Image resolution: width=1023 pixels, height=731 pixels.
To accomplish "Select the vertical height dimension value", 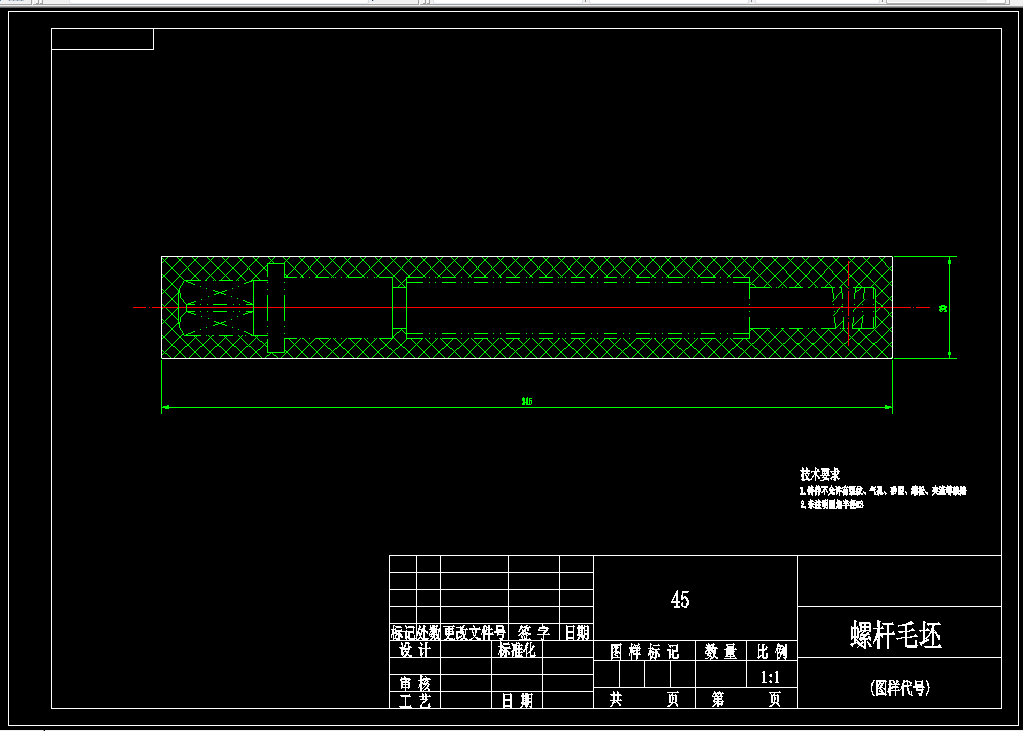I will coord(943,308).
